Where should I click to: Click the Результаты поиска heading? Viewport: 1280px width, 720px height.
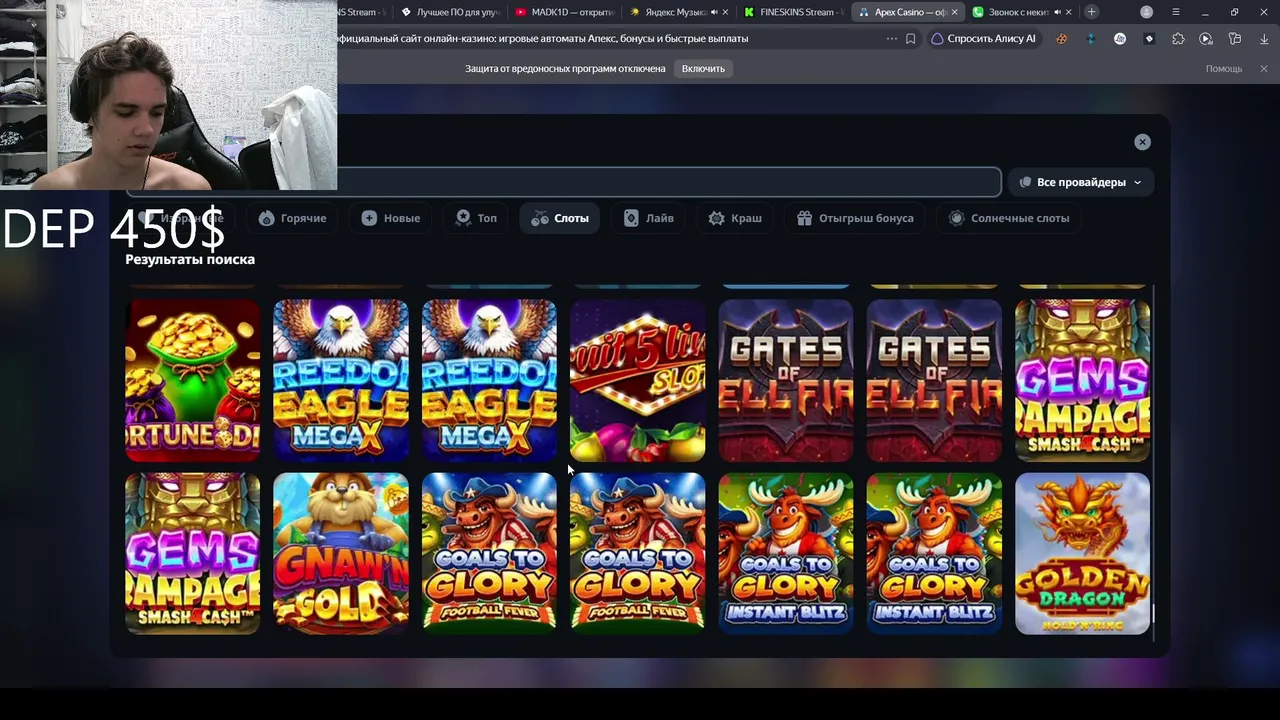190,259
